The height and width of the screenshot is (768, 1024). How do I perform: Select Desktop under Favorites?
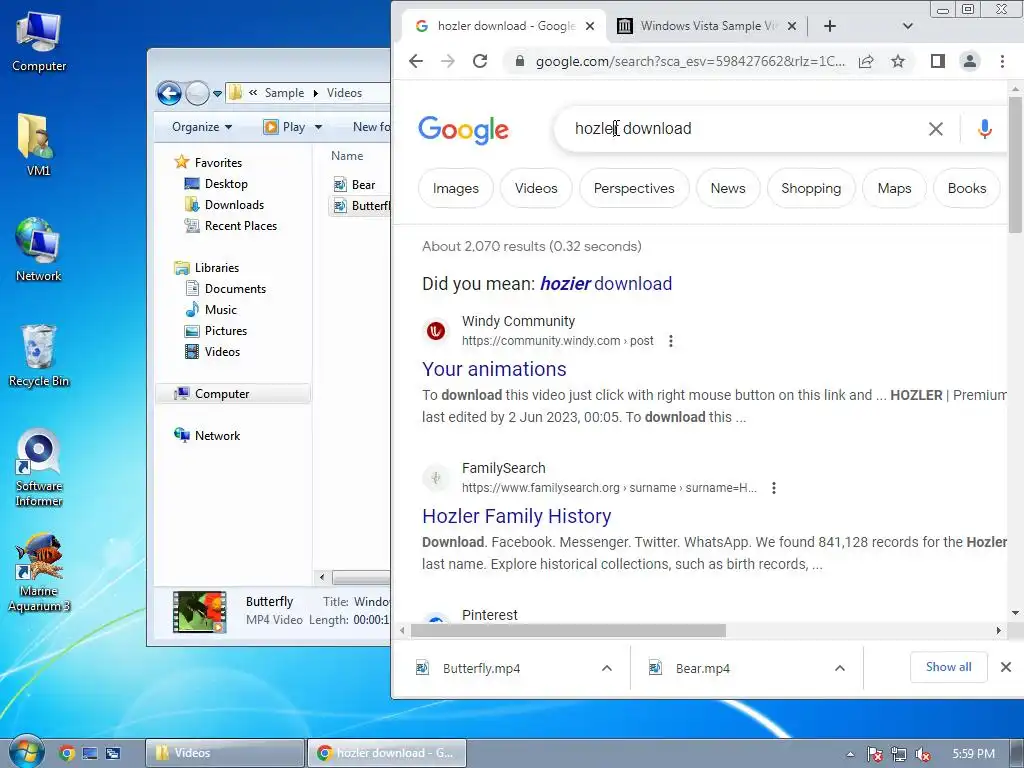click(226, 184)
